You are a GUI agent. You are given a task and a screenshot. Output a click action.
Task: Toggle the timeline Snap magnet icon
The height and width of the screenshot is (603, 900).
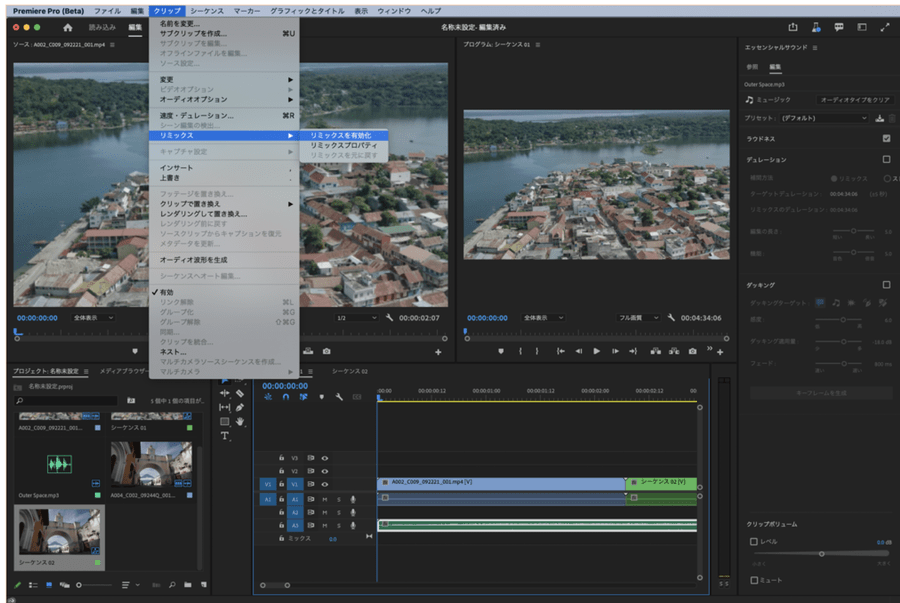(285, 397)
